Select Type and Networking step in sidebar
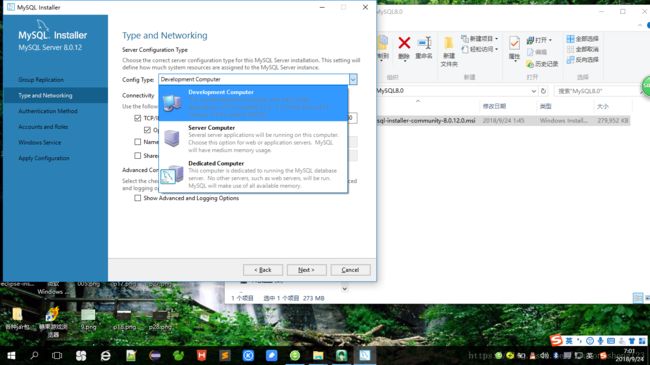The width and height of the screenshot is (650, 365). 55,95
